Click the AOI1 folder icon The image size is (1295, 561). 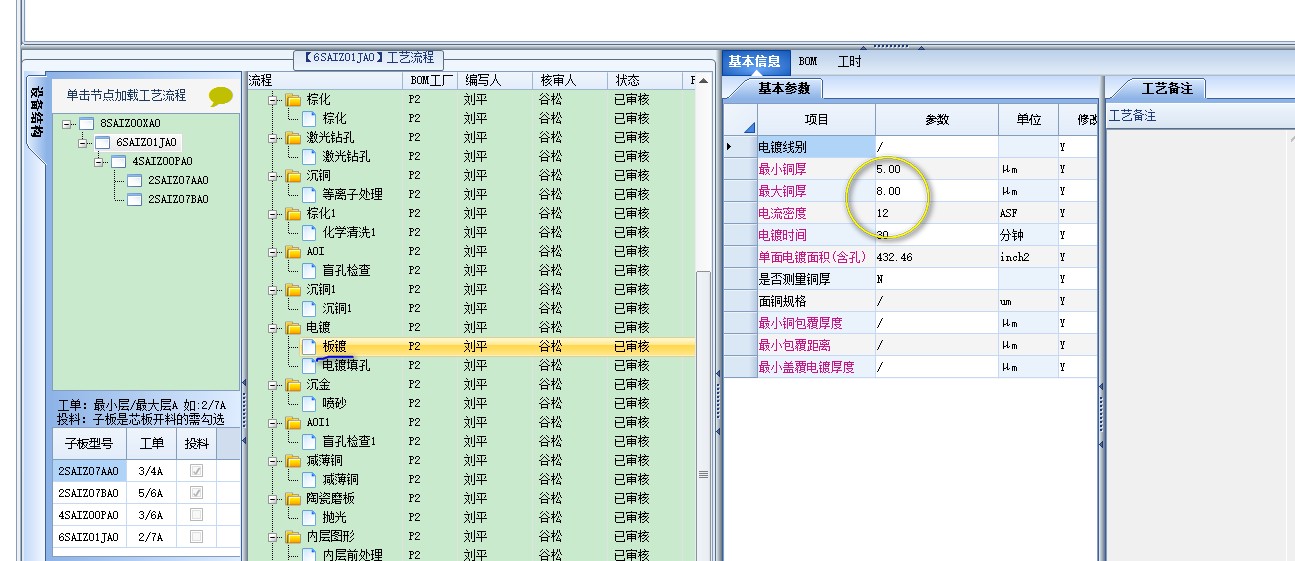293,422
